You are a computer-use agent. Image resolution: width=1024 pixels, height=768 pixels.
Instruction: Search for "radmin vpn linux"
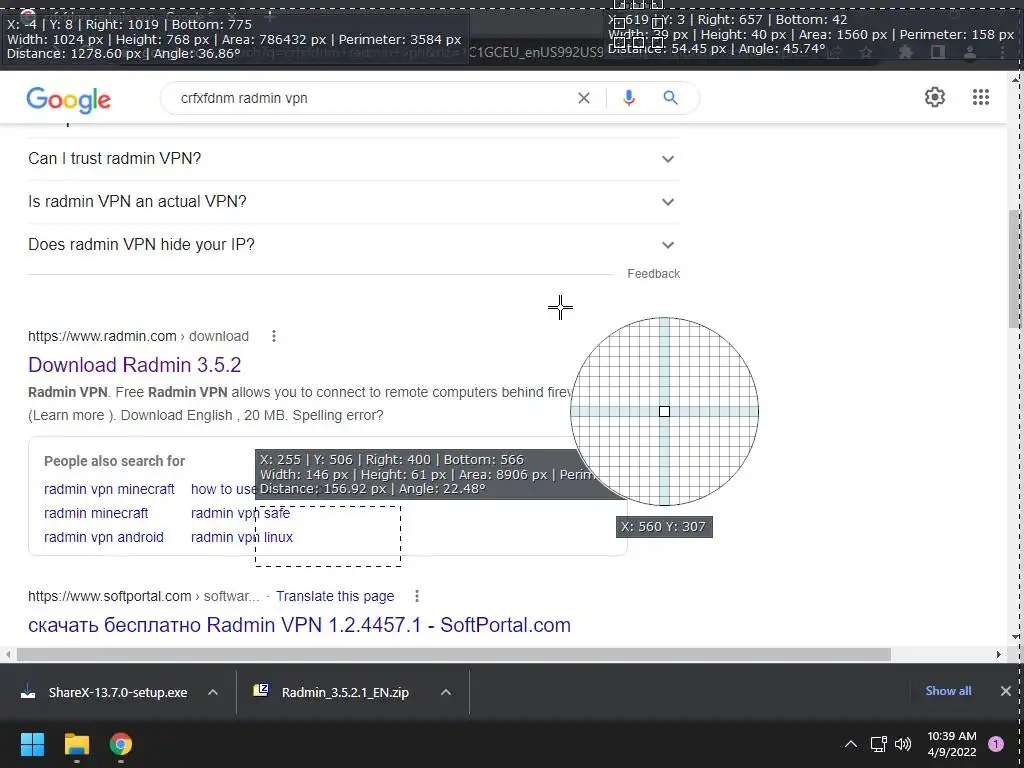pos(242,537)
